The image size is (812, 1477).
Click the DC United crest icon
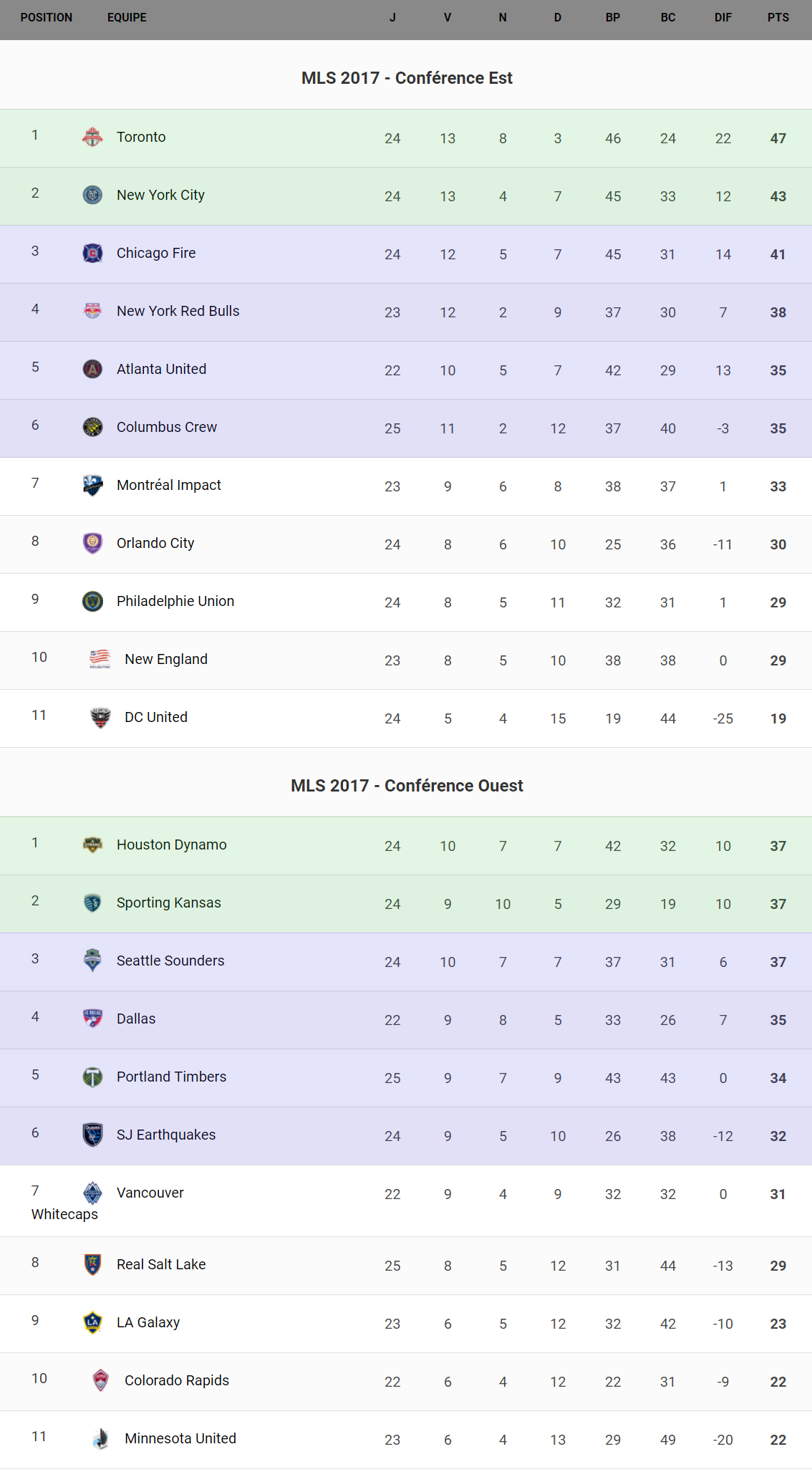tap(100, 717)
